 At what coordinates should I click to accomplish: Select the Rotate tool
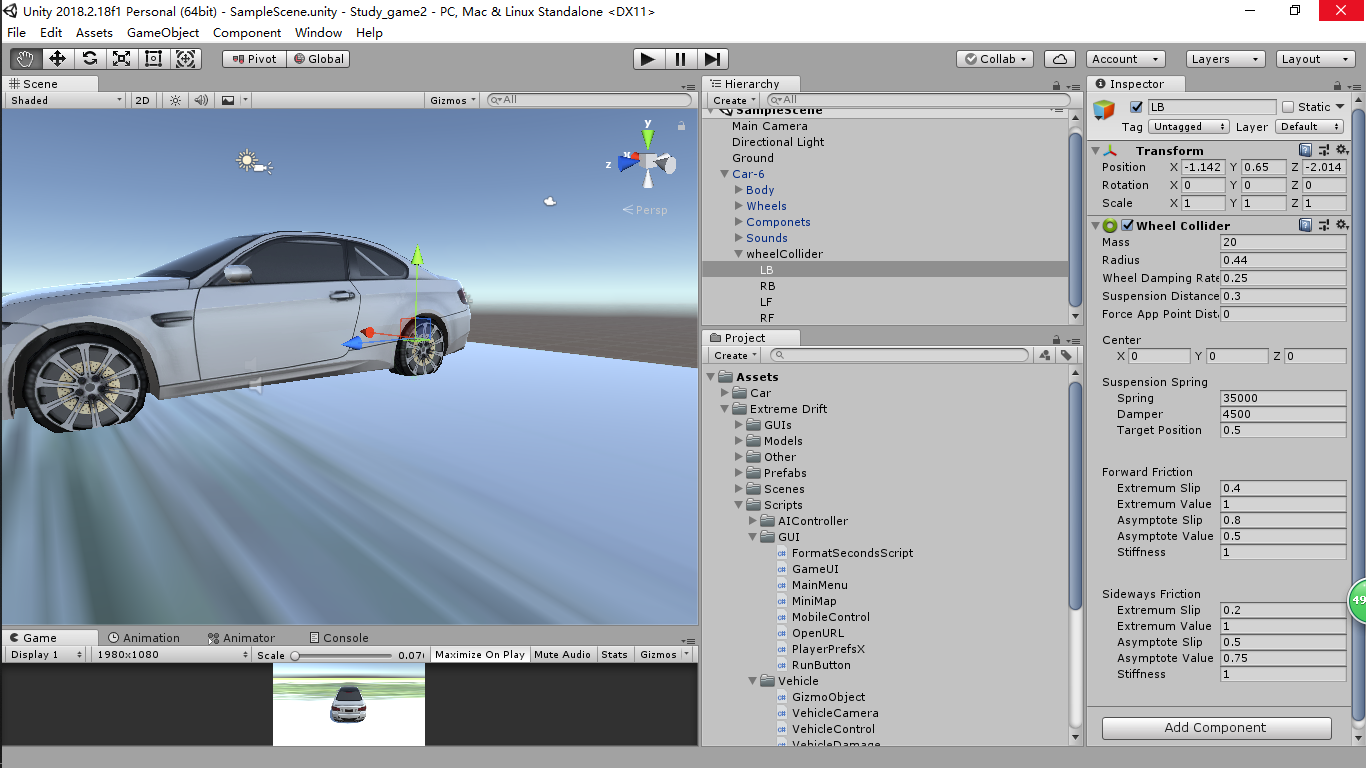(x=90, y=59)
